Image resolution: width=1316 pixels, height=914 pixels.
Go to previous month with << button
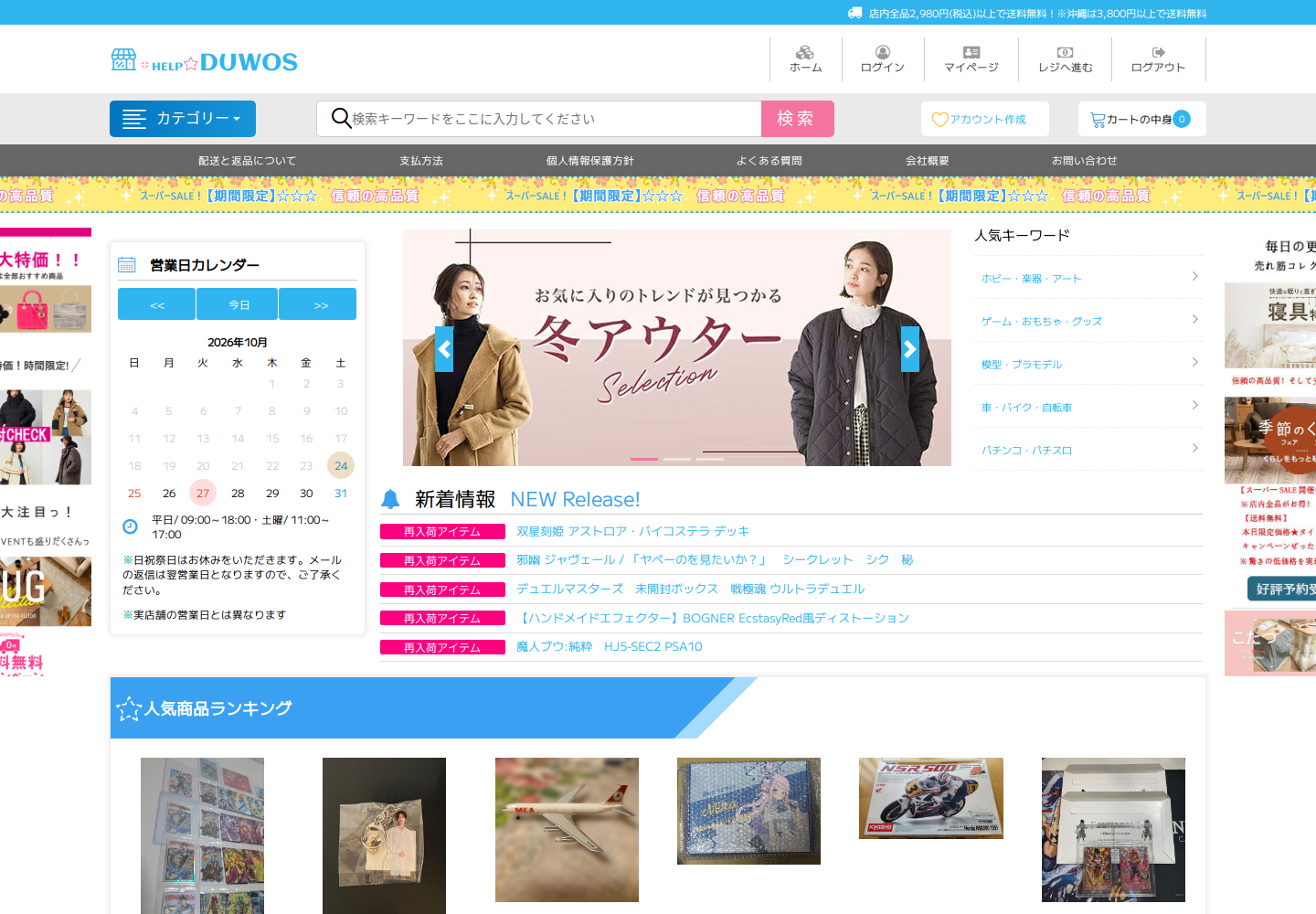point(157,304)
